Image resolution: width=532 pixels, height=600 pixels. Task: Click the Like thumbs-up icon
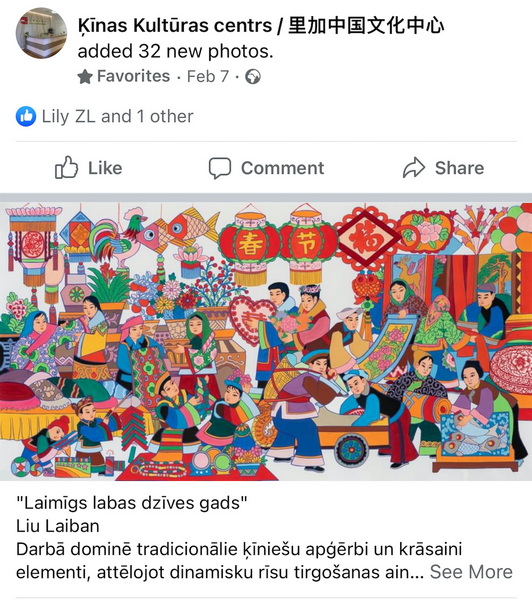tap(66, 167)
